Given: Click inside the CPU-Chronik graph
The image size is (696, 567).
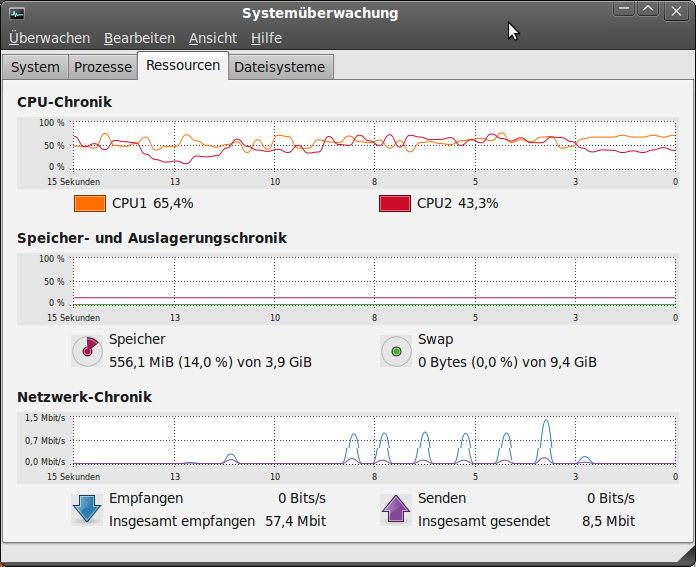Looking at the screenshot, I should [x=375, y=146].
